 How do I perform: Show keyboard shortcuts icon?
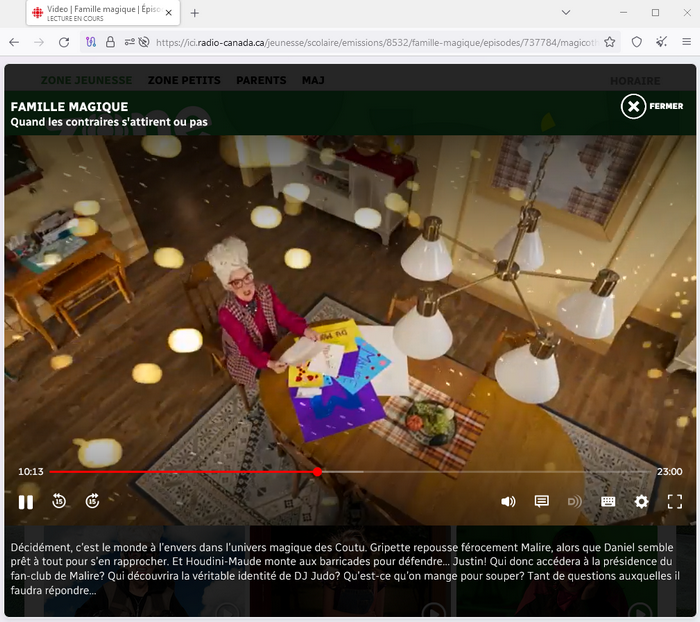coord(608,502)
